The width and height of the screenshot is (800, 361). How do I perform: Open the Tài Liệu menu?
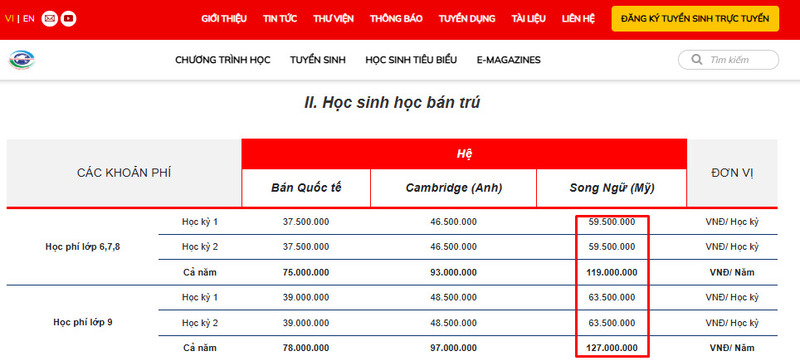point(529,19)
